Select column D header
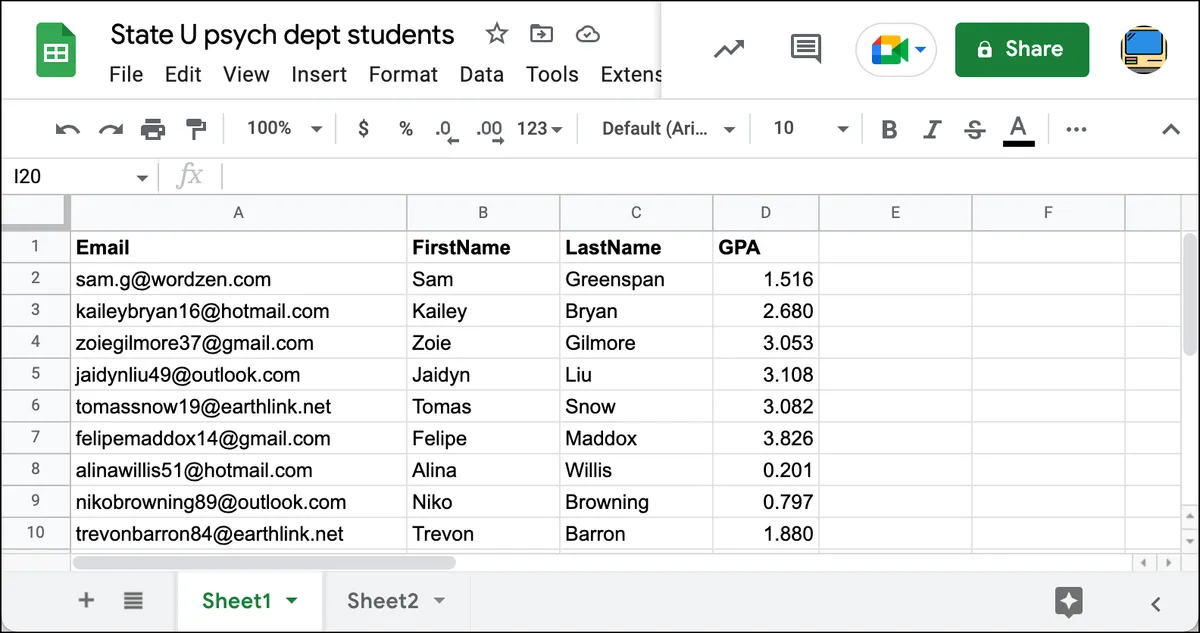This screenshot has width=1200, height=633. (x=765, y=212)
